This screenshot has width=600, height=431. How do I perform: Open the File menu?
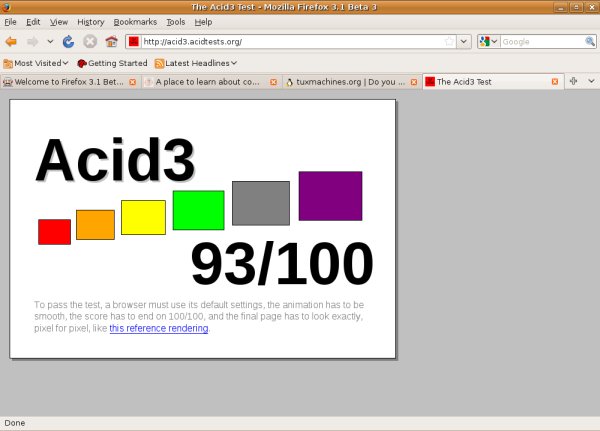click(x=10, y=22)
